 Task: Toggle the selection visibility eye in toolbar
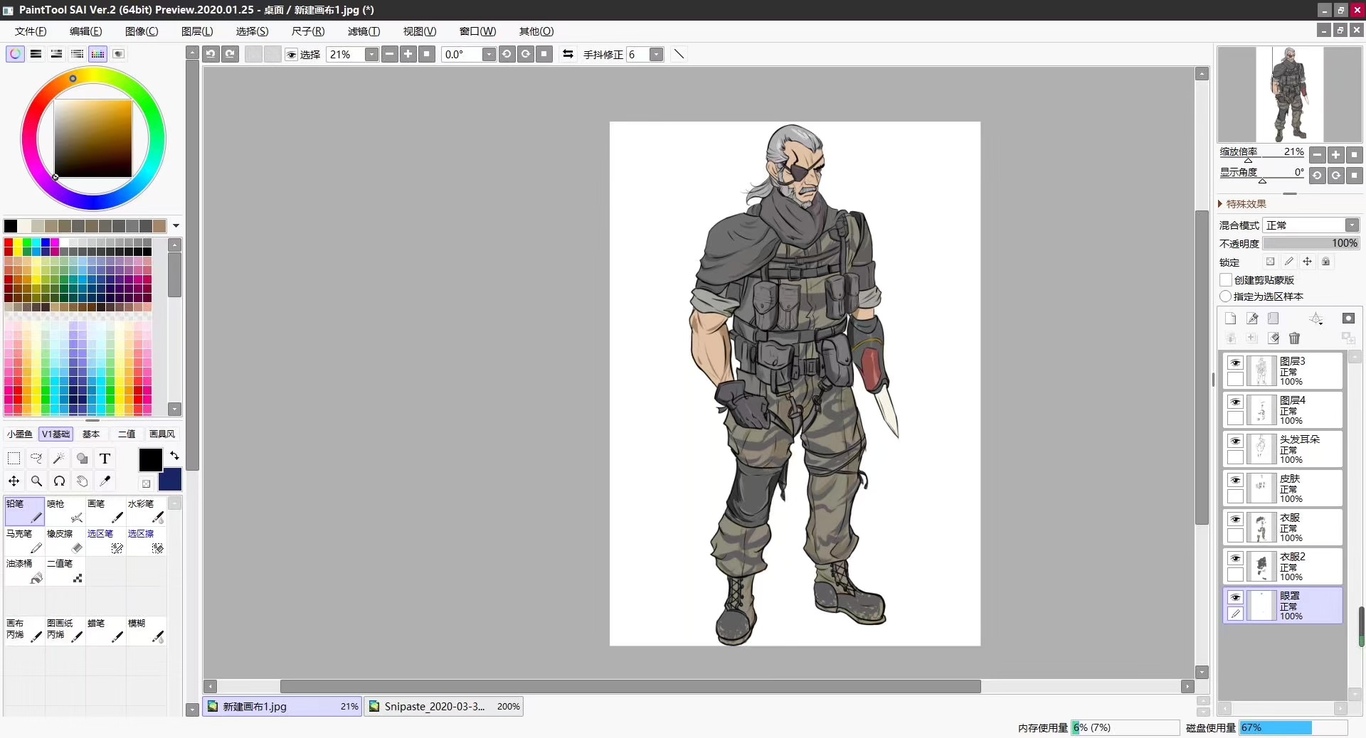pyautogui.click(x=291, y=54)
